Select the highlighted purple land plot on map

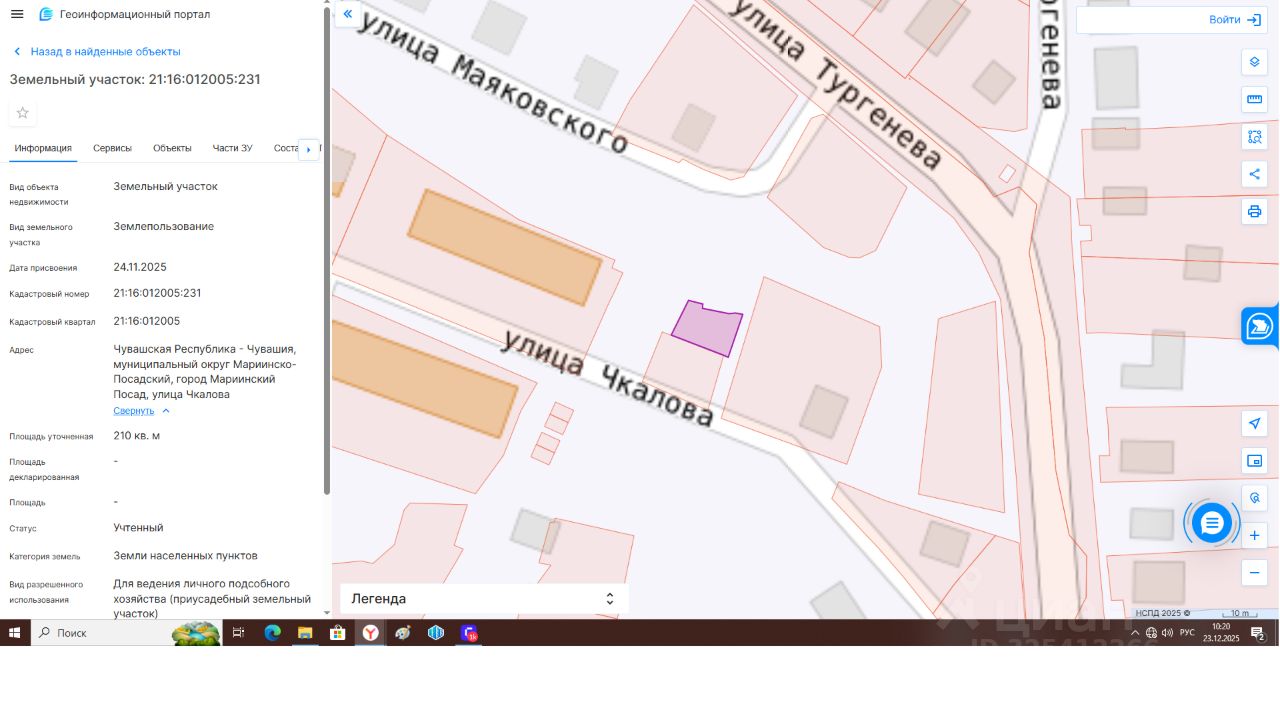(707, 329)
